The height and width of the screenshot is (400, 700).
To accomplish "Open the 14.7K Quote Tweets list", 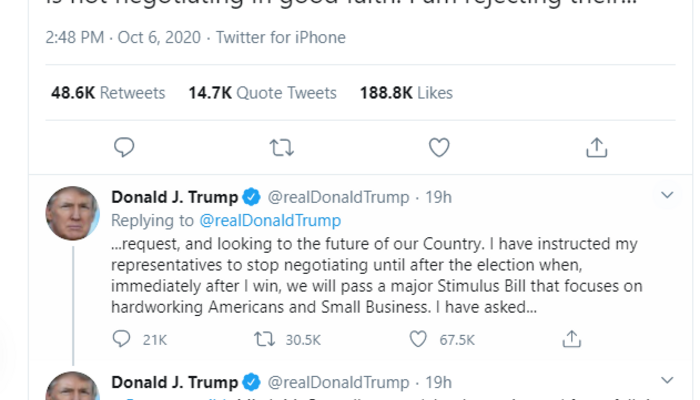I will (262, 93).
